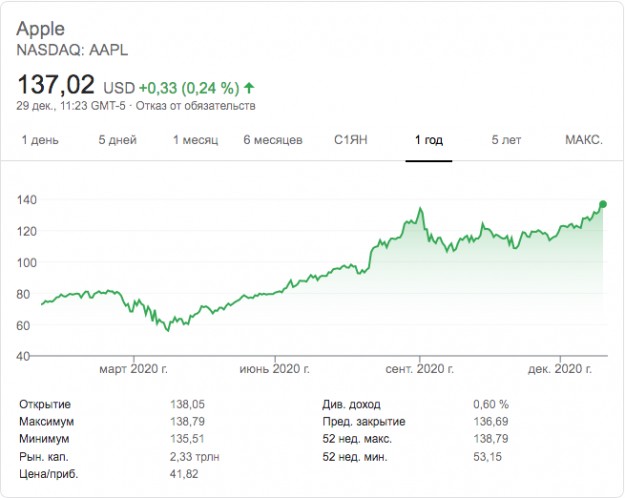Open the "1 месяц" chart view

[x=195, y=140]
